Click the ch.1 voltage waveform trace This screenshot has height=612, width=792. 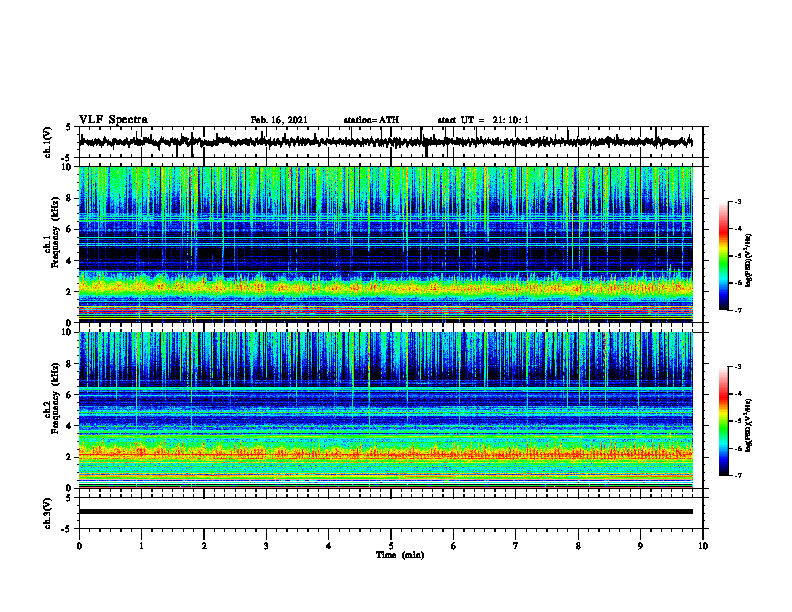point(386,142)
